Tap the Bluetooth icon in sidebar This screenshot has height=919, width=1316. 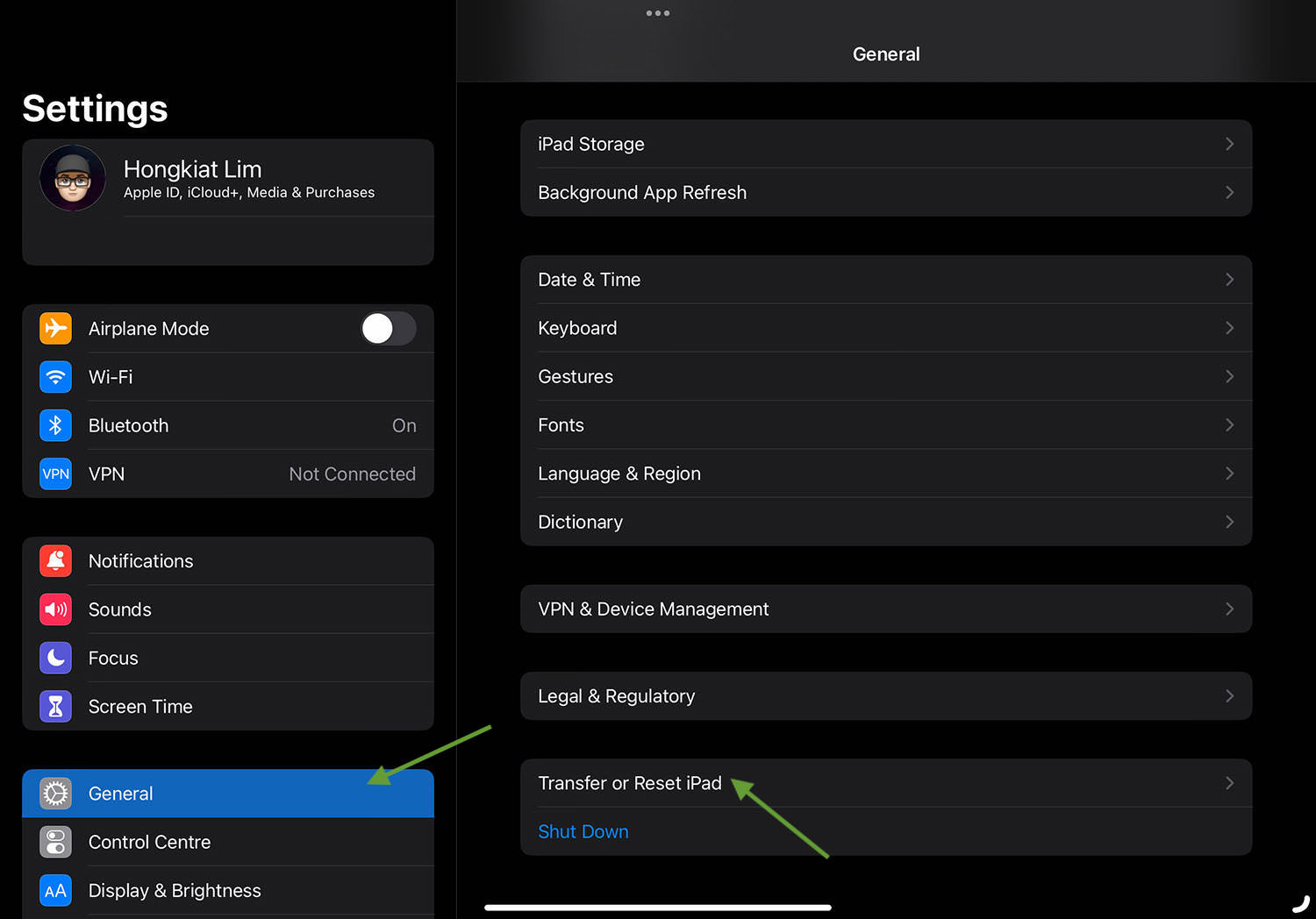55,425
